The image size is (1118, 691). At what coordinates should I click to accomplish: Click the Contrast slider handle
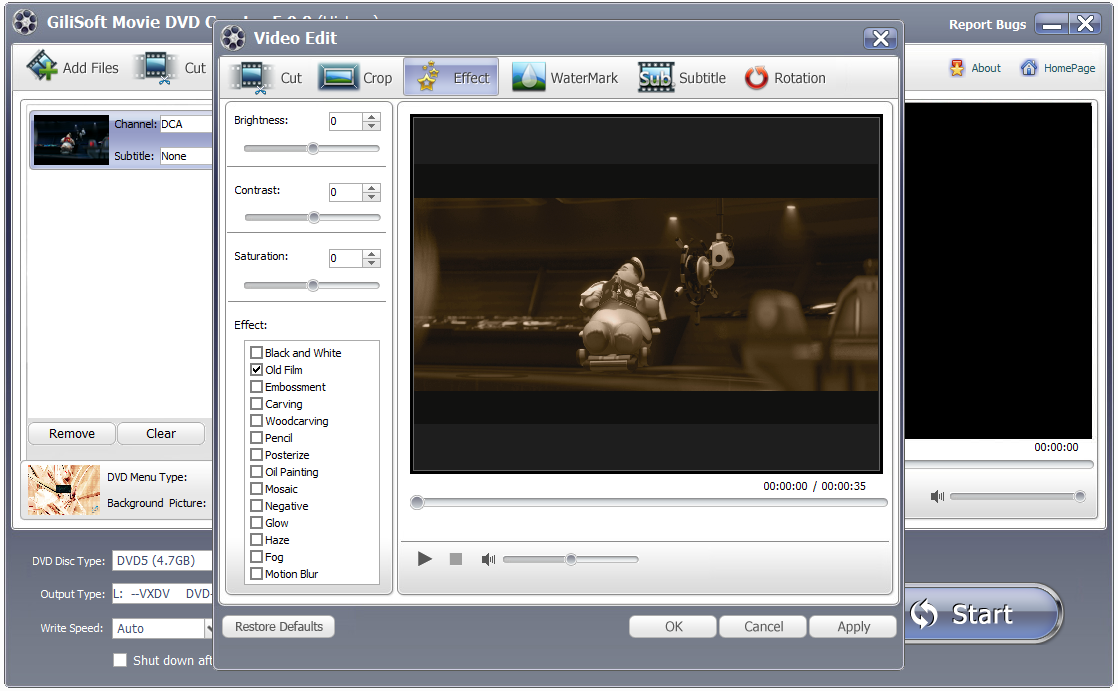click(x=313, y=217)
